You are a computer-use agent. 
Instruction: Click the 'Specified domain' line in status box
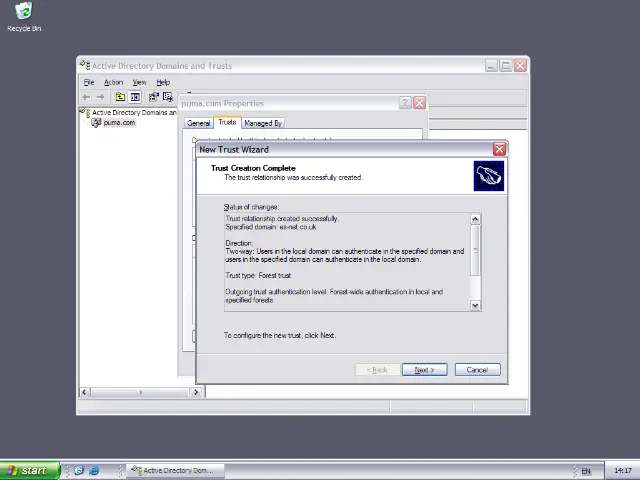(271, 227)
